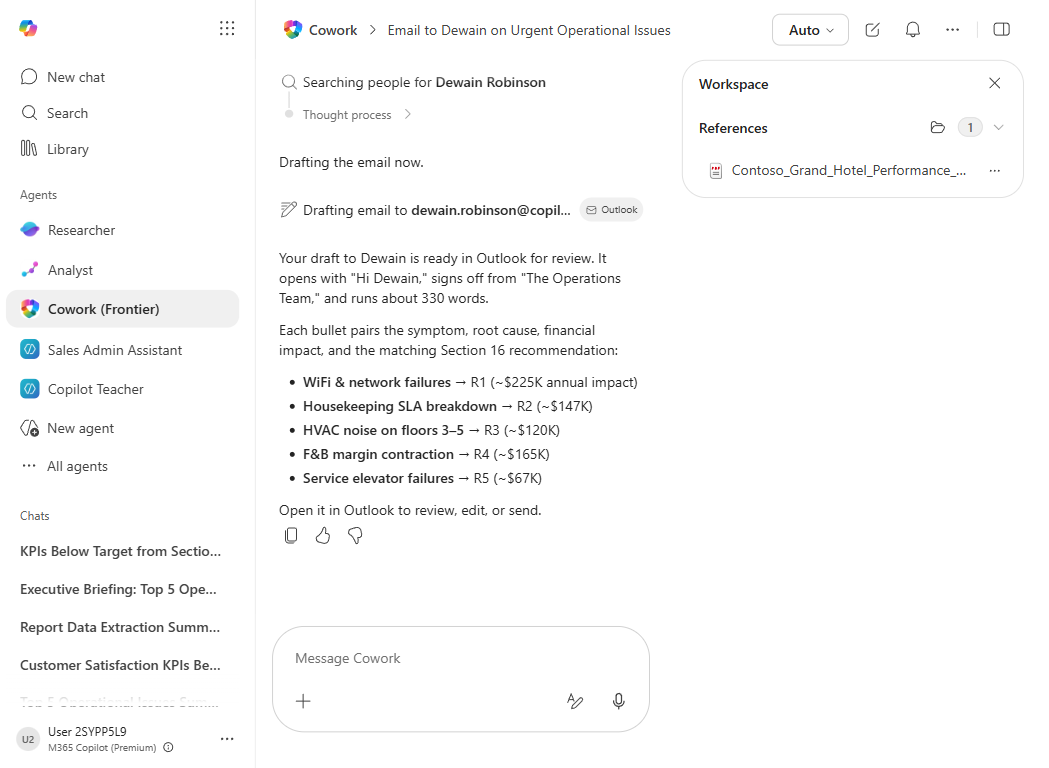Screen dimensions: 1049x768
Task: Give the response a thumbs down
Action: point(355,536)
